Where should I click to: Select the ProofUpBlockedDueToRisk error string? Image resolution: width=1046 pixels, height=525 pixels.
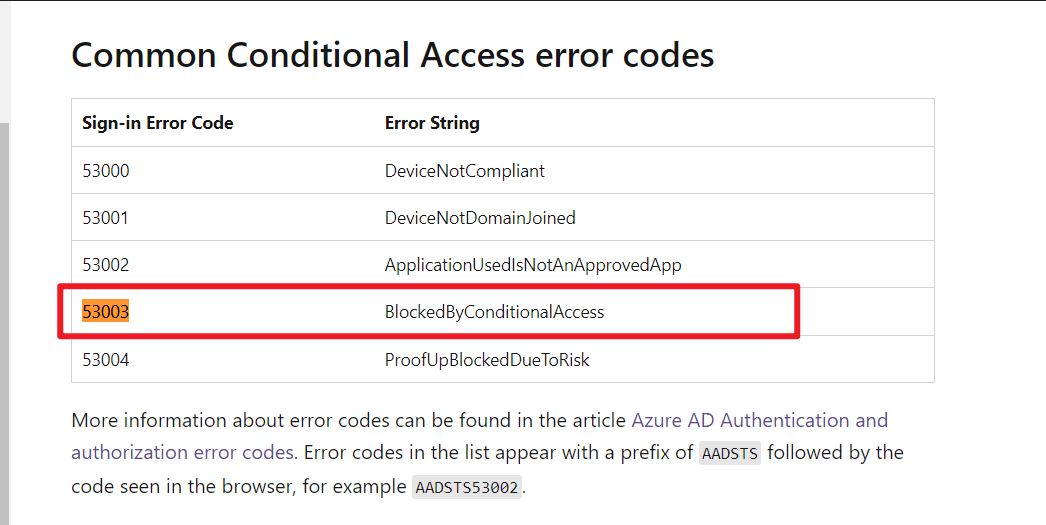(x=487, y=360)
